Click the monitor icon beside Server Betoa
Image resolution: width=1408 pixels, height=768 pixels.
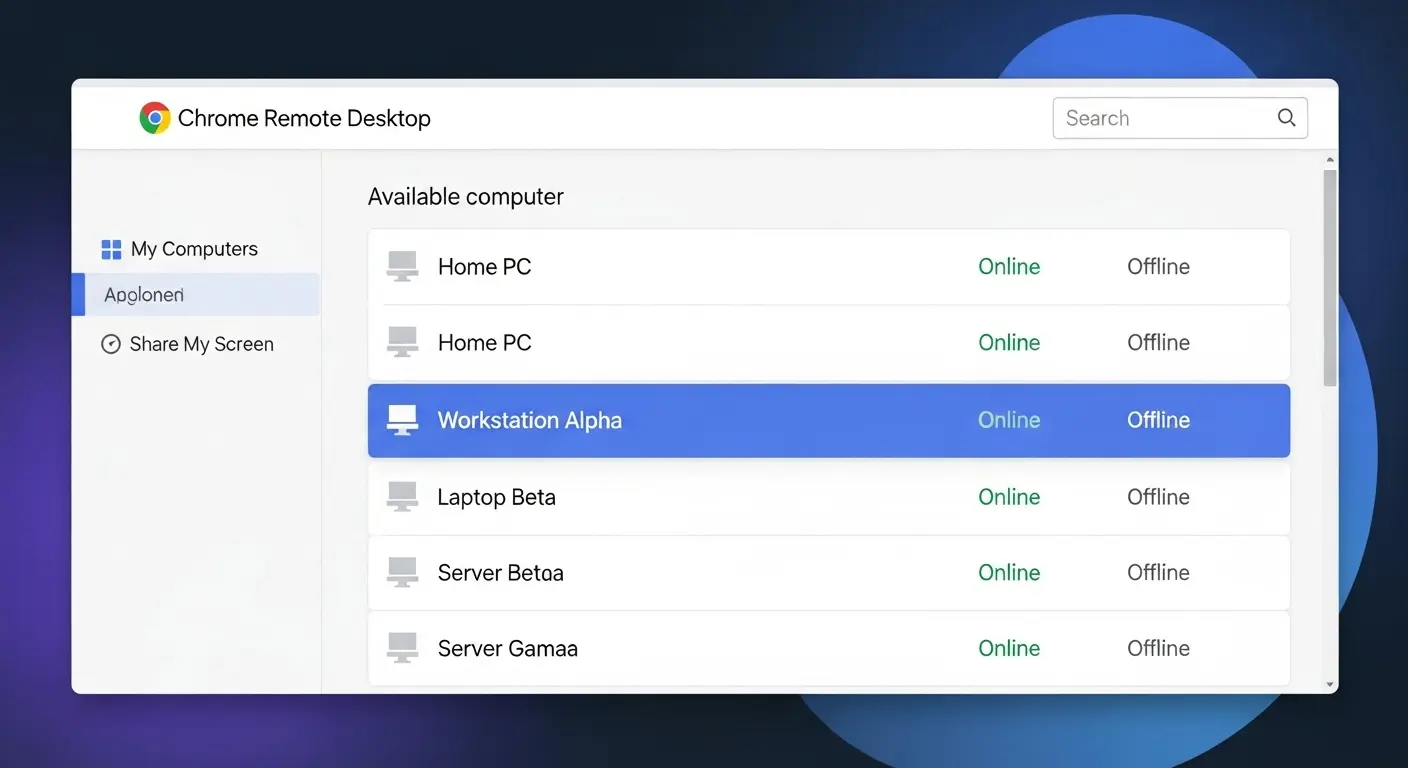point(402,572)
